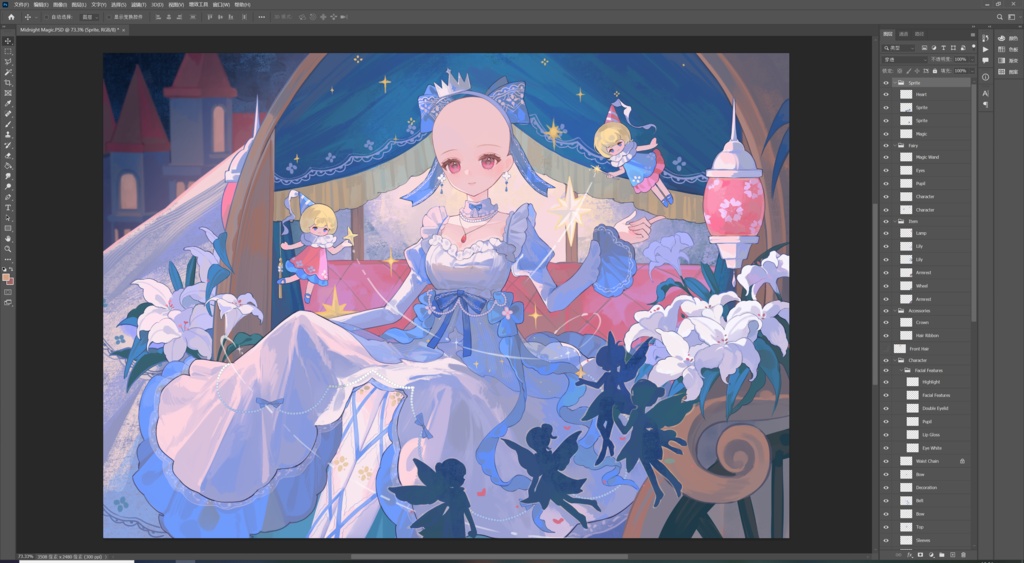Collapse the Facial Features group
1024x563 pixels.
point(901,370)
